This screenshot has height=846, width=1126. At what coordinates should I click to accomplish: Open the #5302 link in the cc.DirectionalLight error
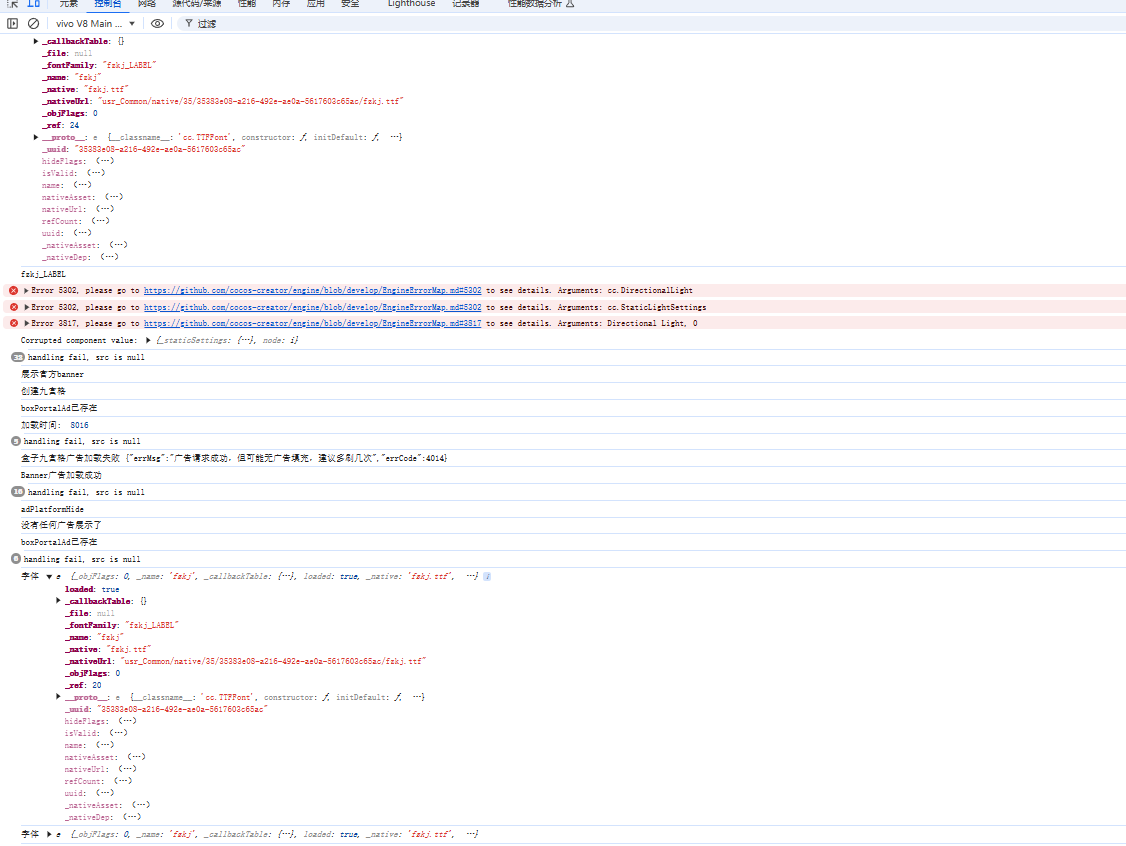[312, 291]
